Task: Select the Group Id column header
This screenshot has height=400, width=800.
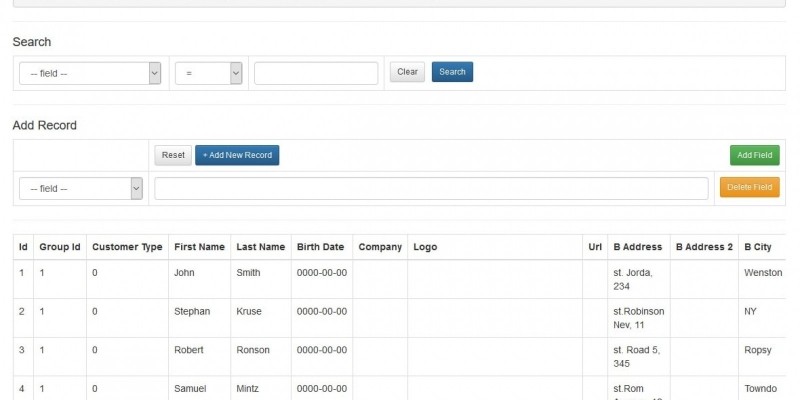Action: pyautogui.click(x=60, y=247)
